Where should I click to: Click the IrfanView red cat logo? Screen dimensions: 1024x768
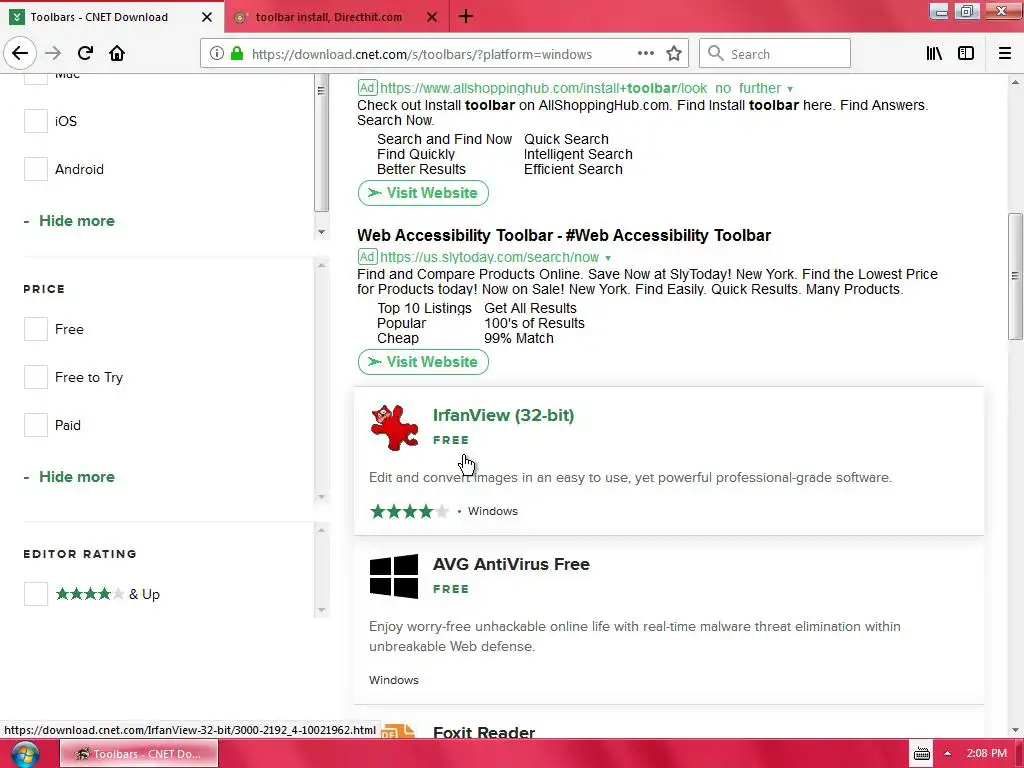[x=394, y=428]
